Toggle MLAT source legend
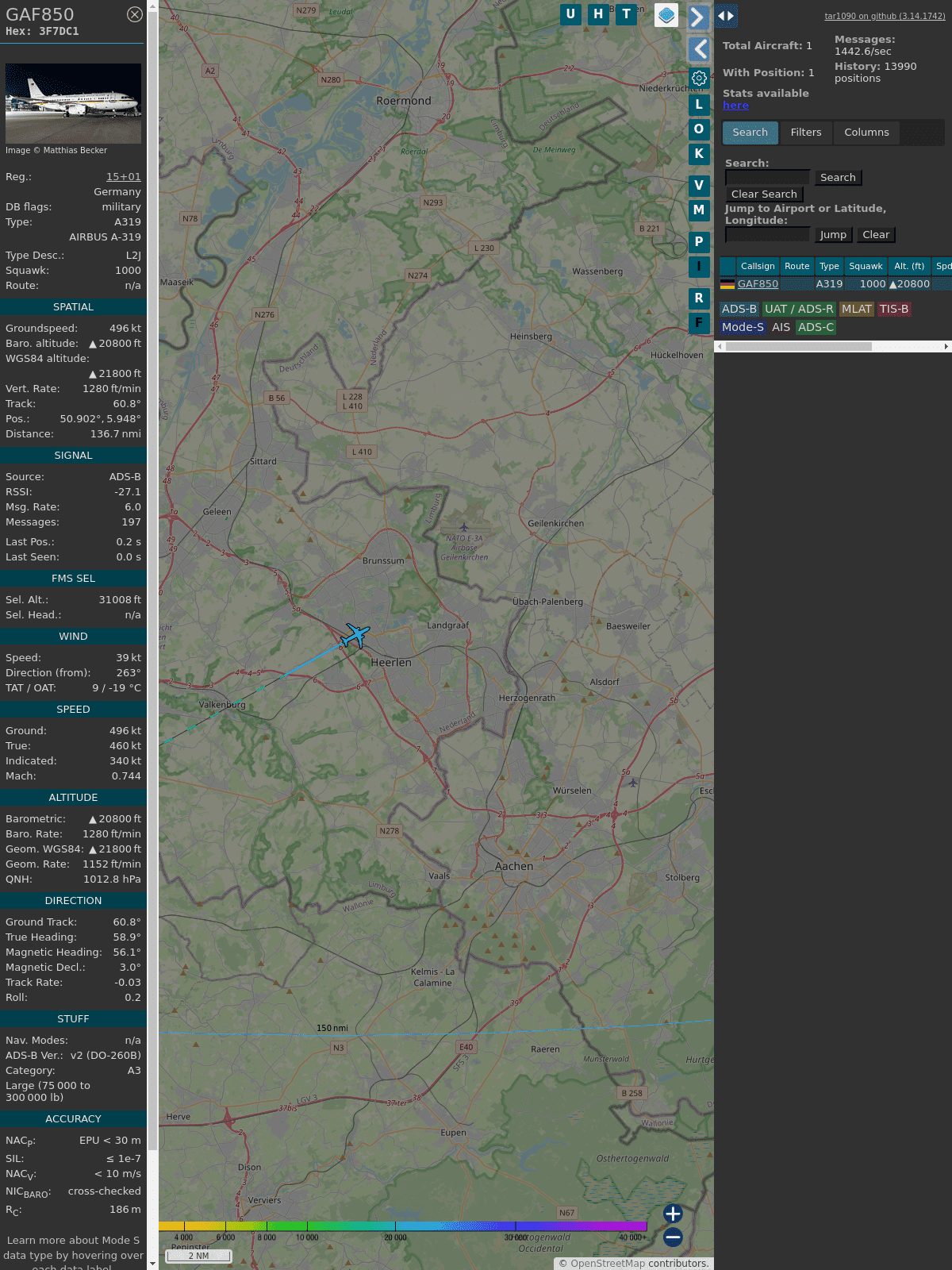Viewport: 952px width, 1270px height. tap(857, 310)
